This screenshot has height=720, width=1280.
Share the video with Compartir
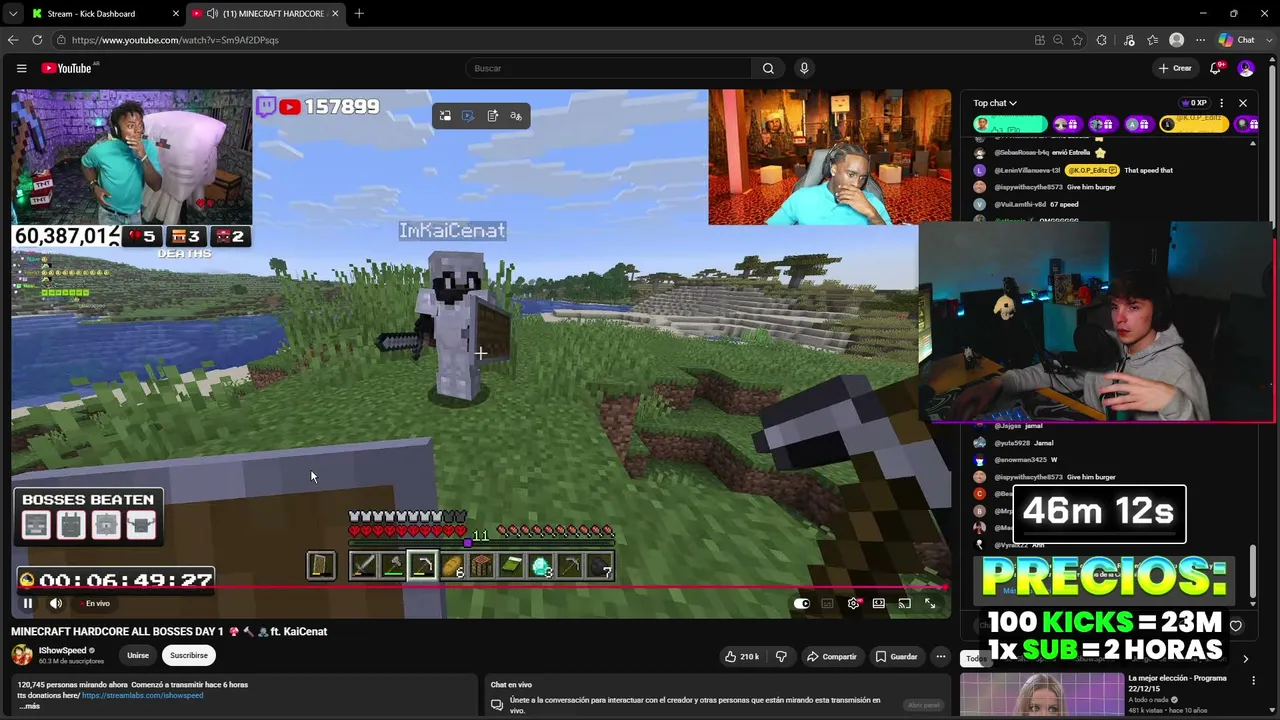pos(832,656)
